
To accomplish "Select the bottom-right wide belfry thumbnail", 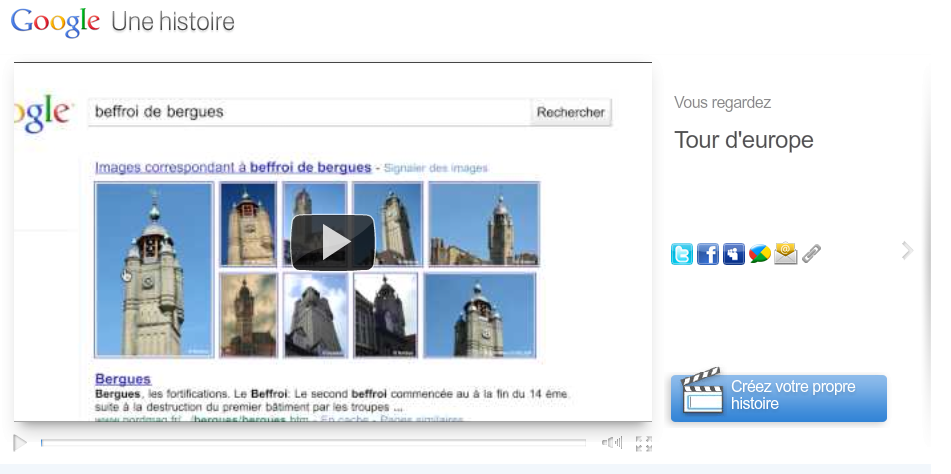I will (480, 315).
